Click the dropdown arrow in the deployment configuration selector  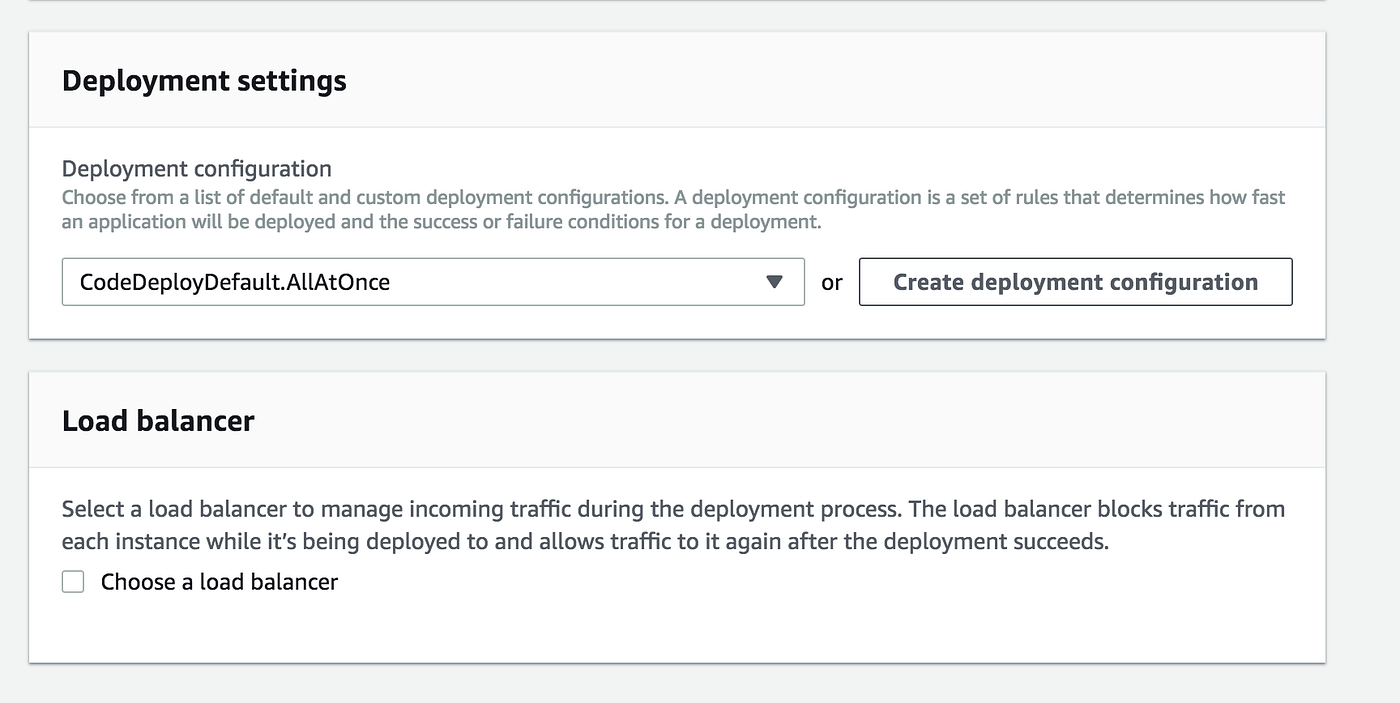coord(773,282)
